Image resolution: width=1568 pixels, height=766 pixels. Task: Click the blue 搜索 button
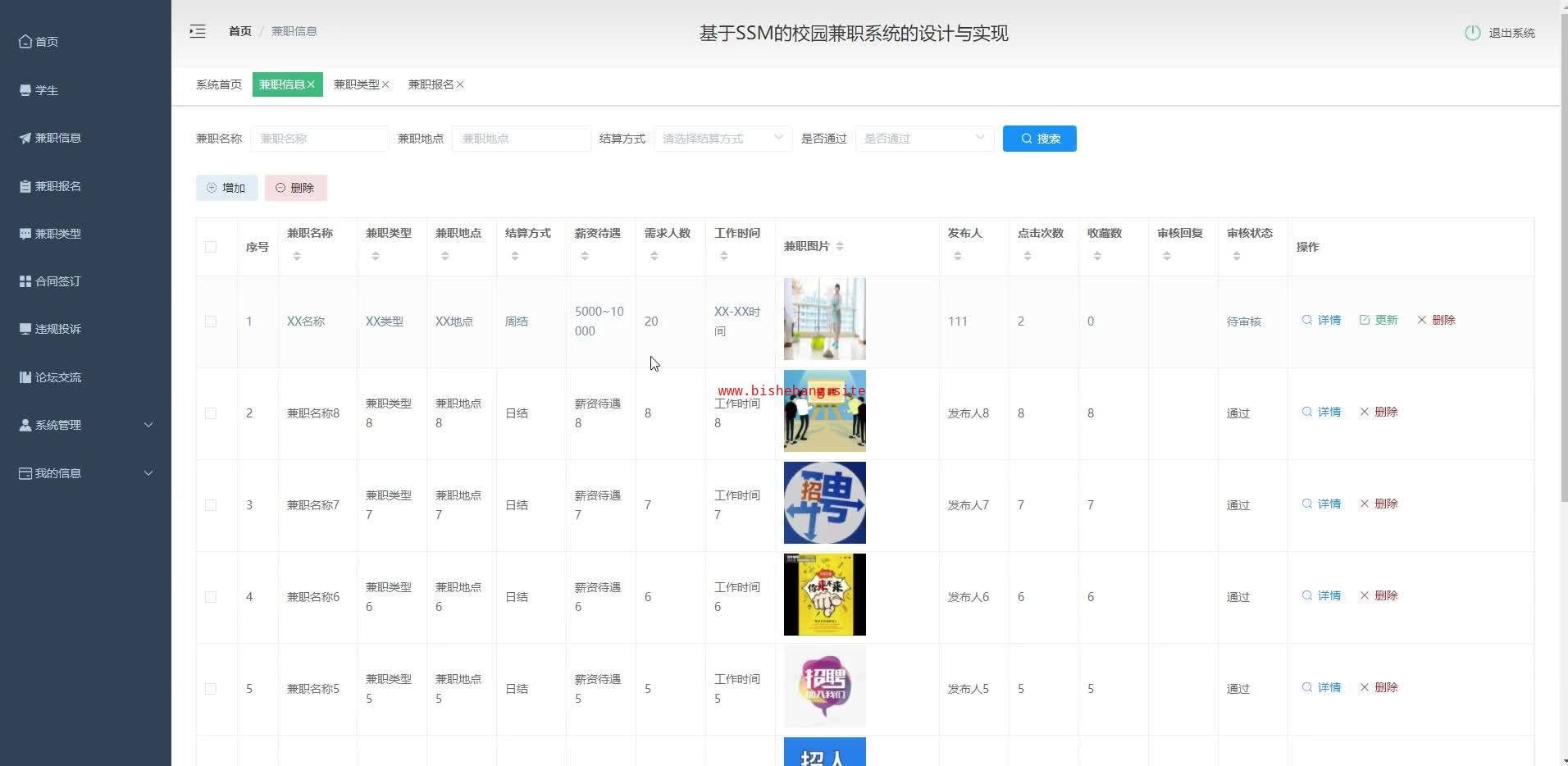tap(1039, 139)
